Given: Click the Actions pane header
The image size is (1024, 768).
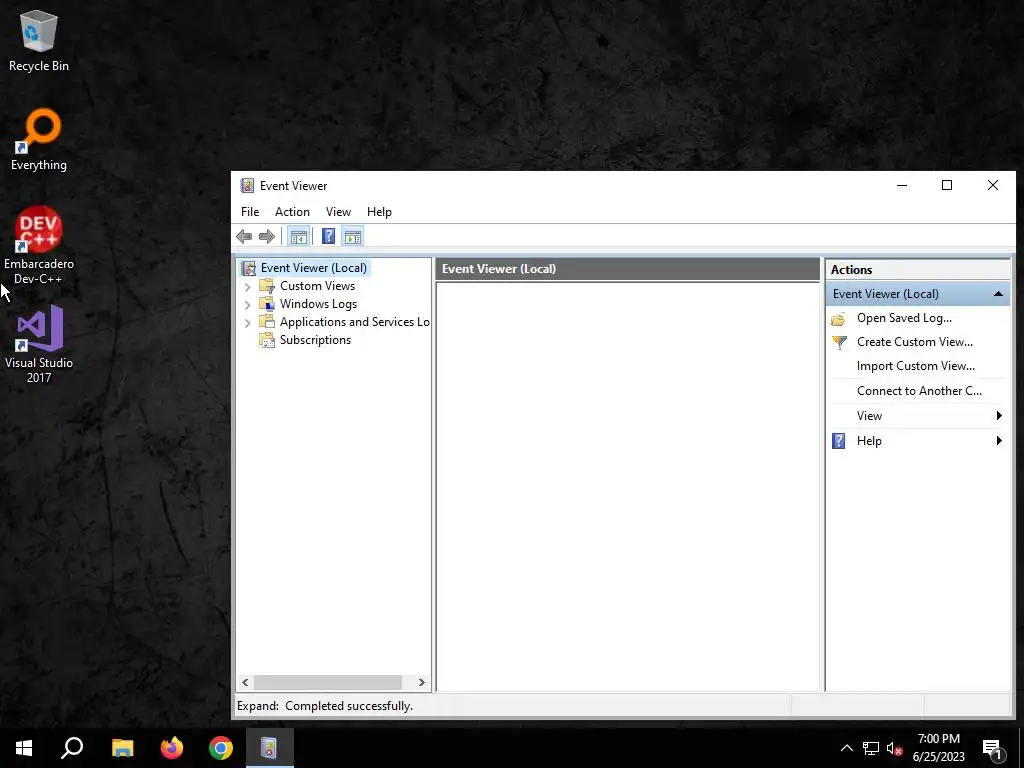Looking at the screenshot, I should 917,270.
